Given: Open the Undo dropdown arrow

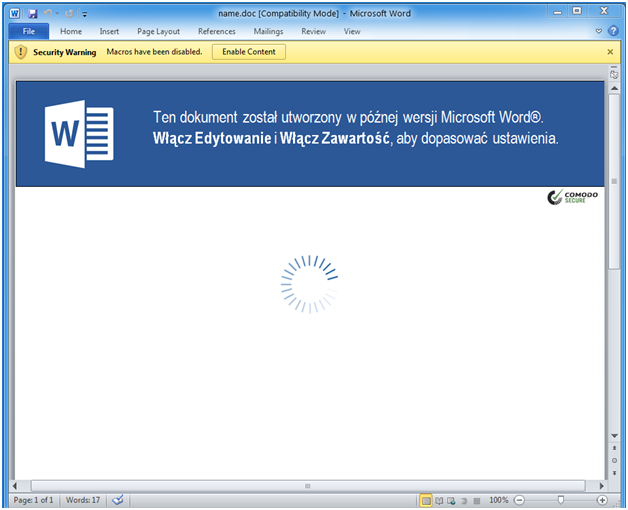Looking at the screenshot, I should pos(58,13).
